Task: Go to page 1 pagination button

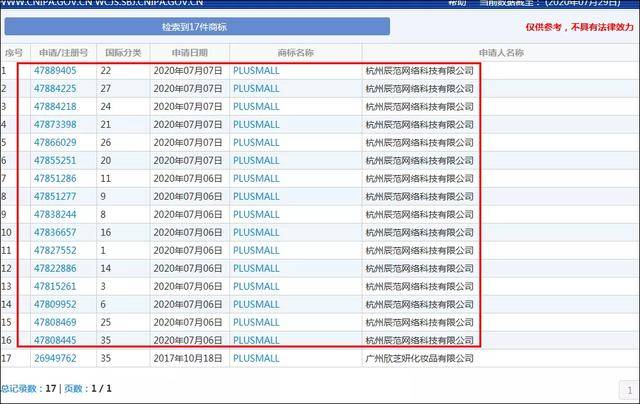Action: (629, 390)
